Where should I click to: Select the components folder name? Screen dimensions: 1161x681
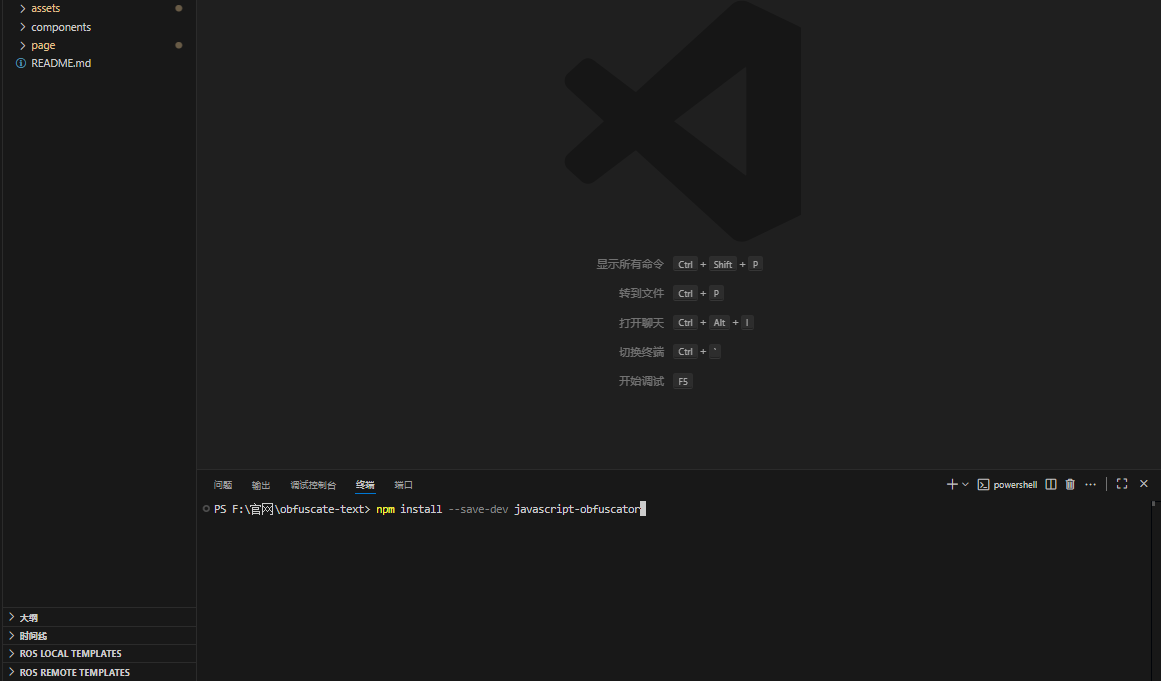(x=61, y=27)
